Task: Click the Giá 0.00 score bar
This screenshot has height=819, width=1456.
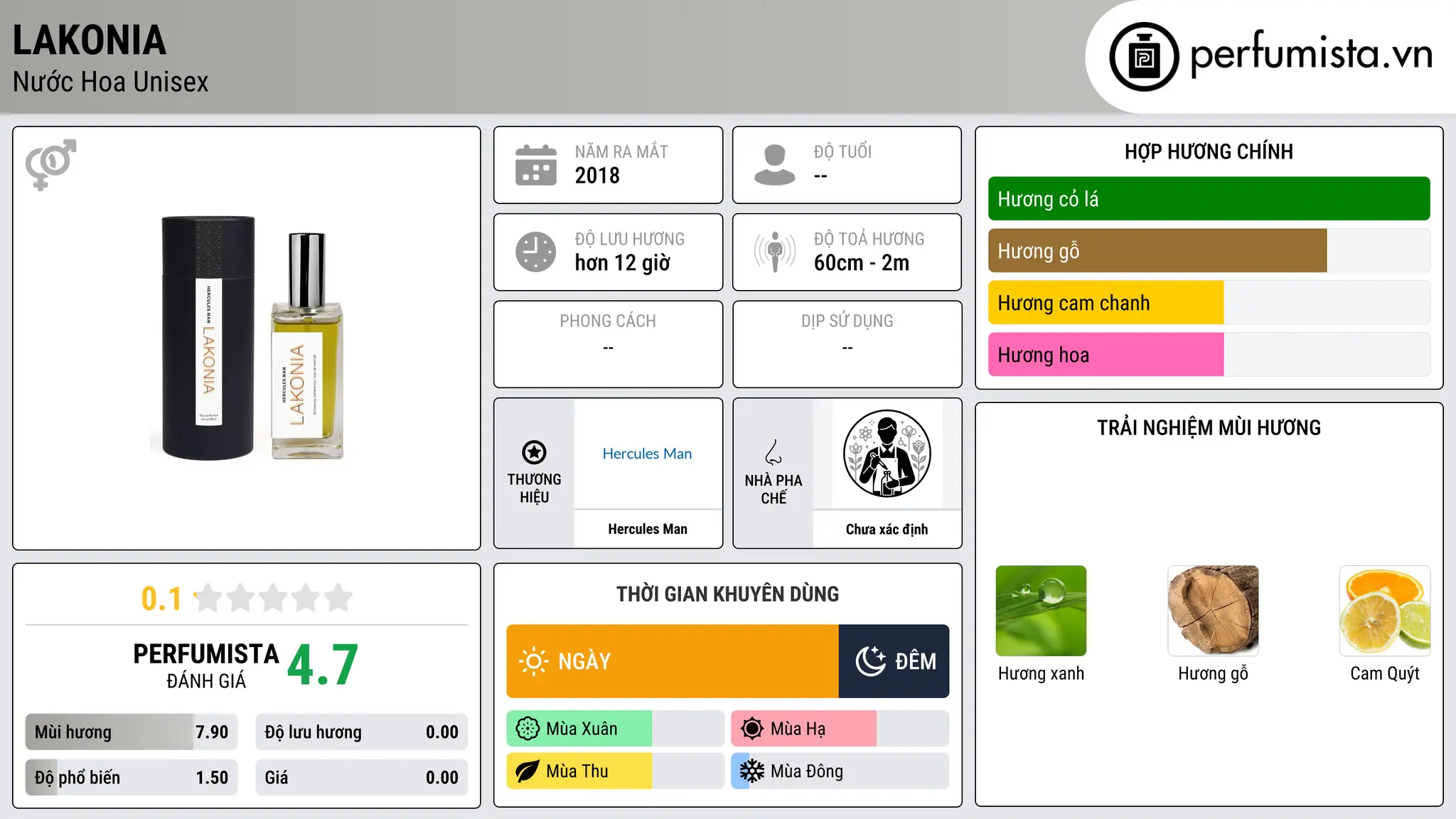Action: point(361,778)
